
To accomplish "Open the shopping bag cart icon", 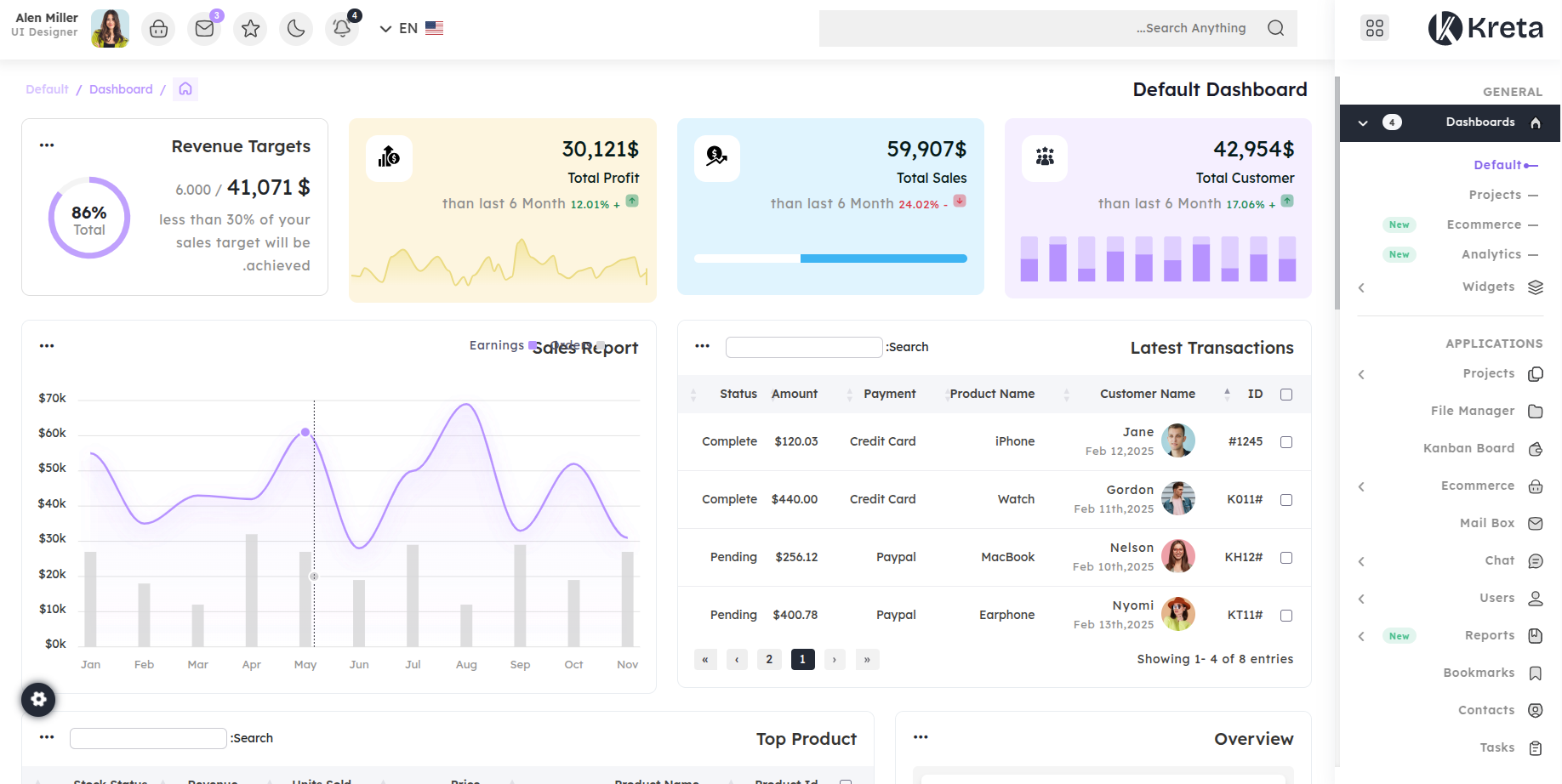I will pos(158,29).
